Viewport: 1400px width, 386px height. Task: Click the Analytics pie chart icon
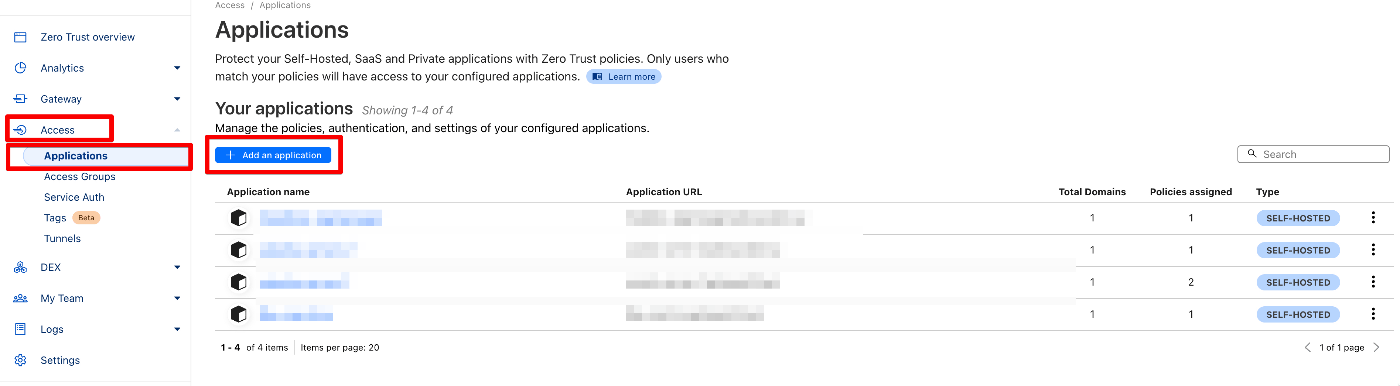pyautogui.click(x=20, y=68)
